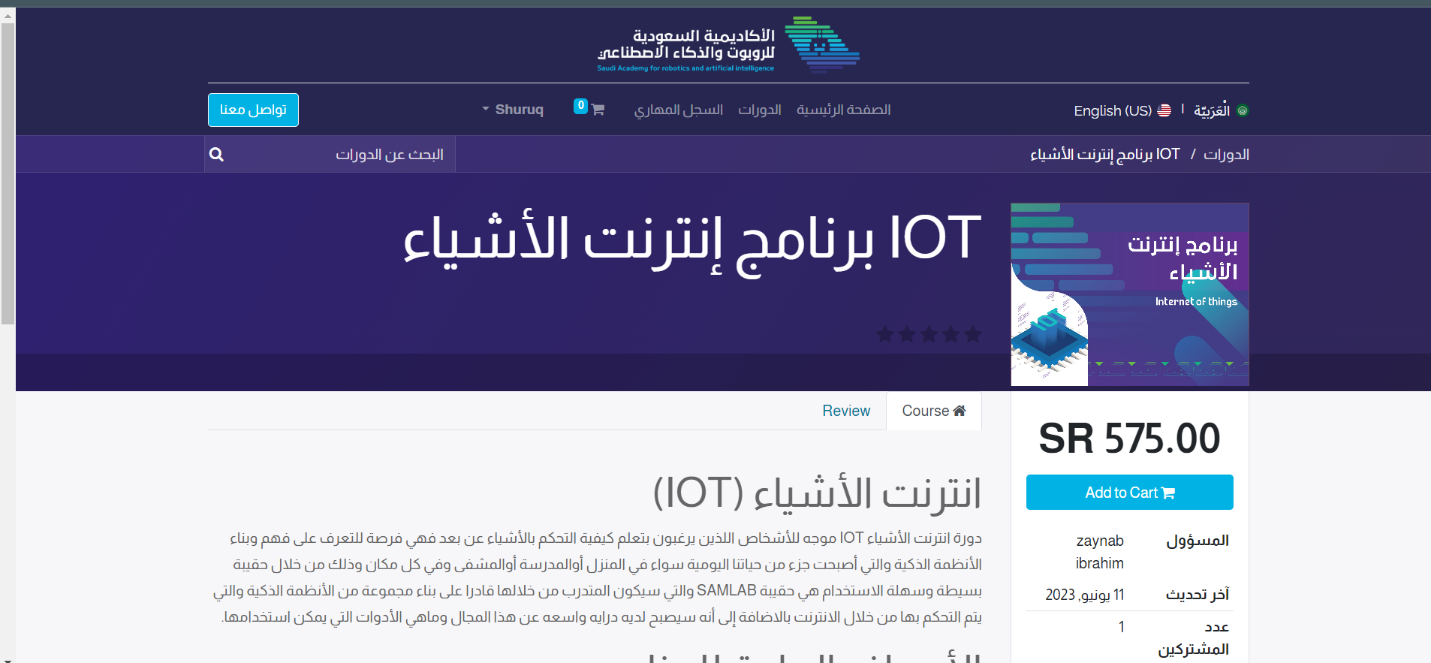Open the shopping cart icon in navbar
Image resolution: width=1431 pixels, height=663 pixels.
click(597, 110)
